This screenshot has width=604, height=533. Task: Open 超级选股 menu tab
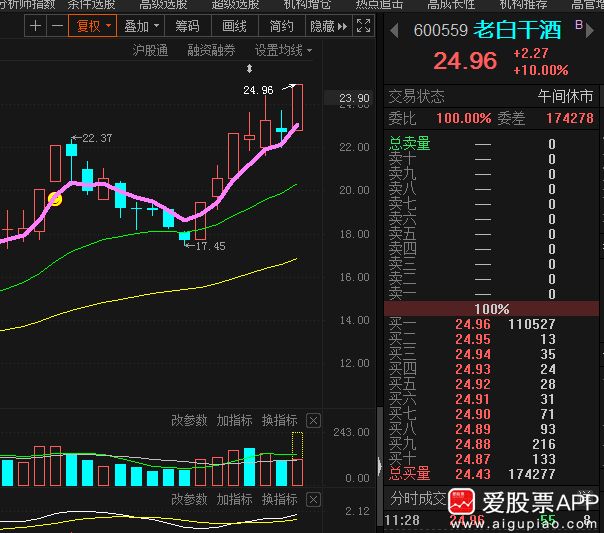point(235,4)
